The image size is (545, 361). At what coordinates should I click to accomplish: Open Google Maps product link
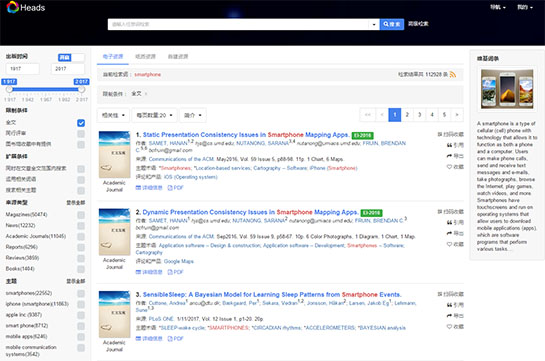click(x=179, y=261)
